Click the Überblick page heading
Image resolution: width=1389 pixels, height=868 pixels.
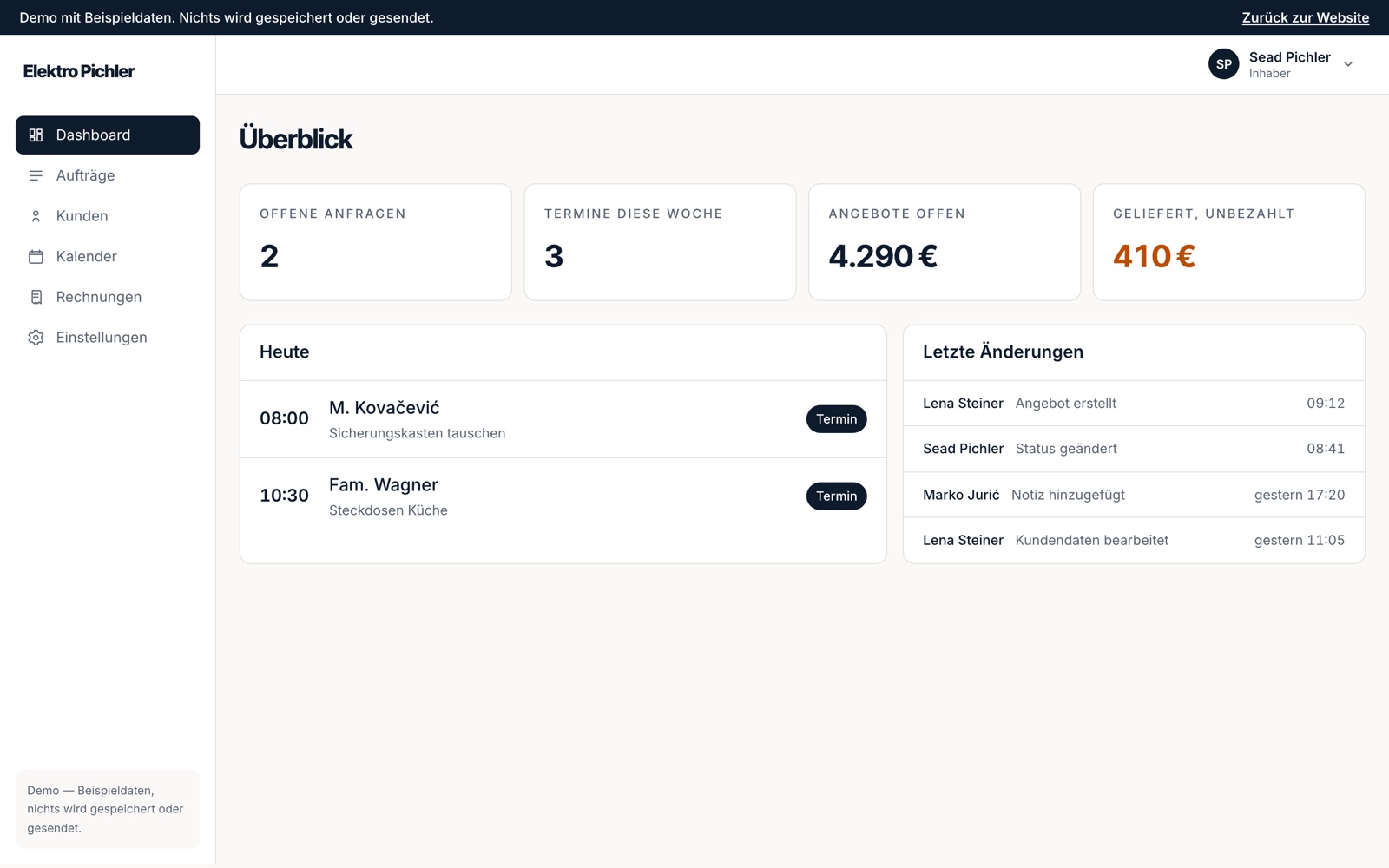click(x=296, y=139)
